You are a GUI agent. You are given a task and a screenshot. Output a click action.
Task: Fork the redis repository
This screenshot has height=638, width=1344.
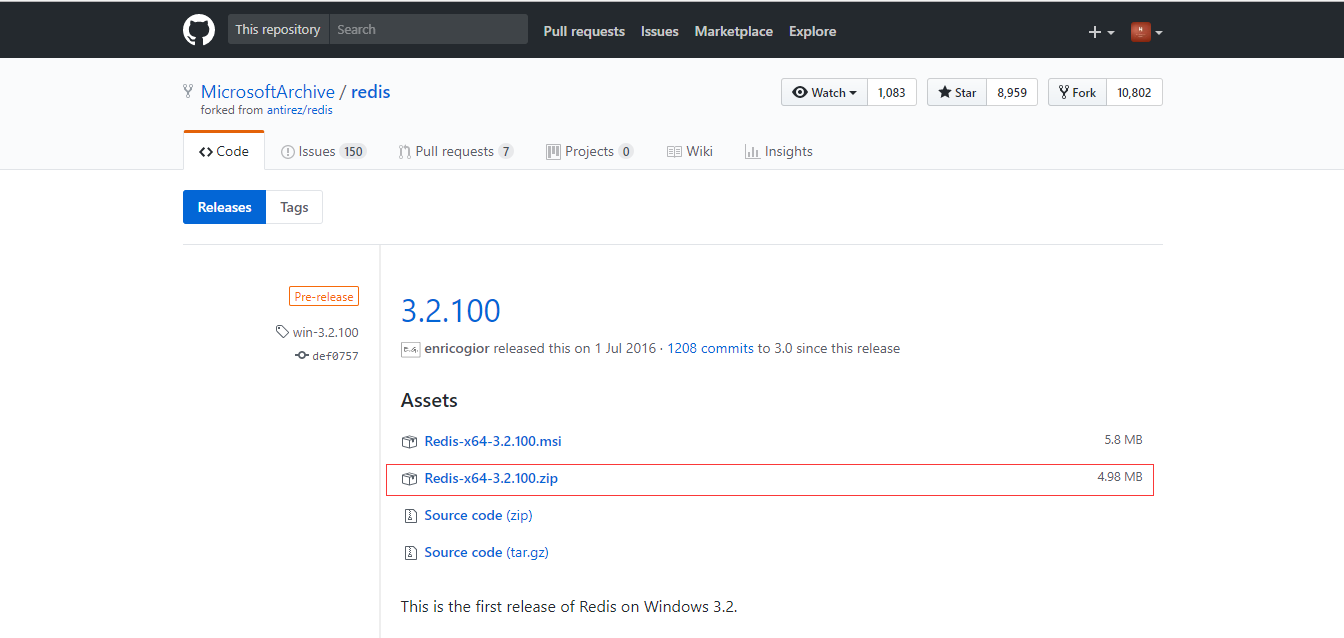point(1075,92)
